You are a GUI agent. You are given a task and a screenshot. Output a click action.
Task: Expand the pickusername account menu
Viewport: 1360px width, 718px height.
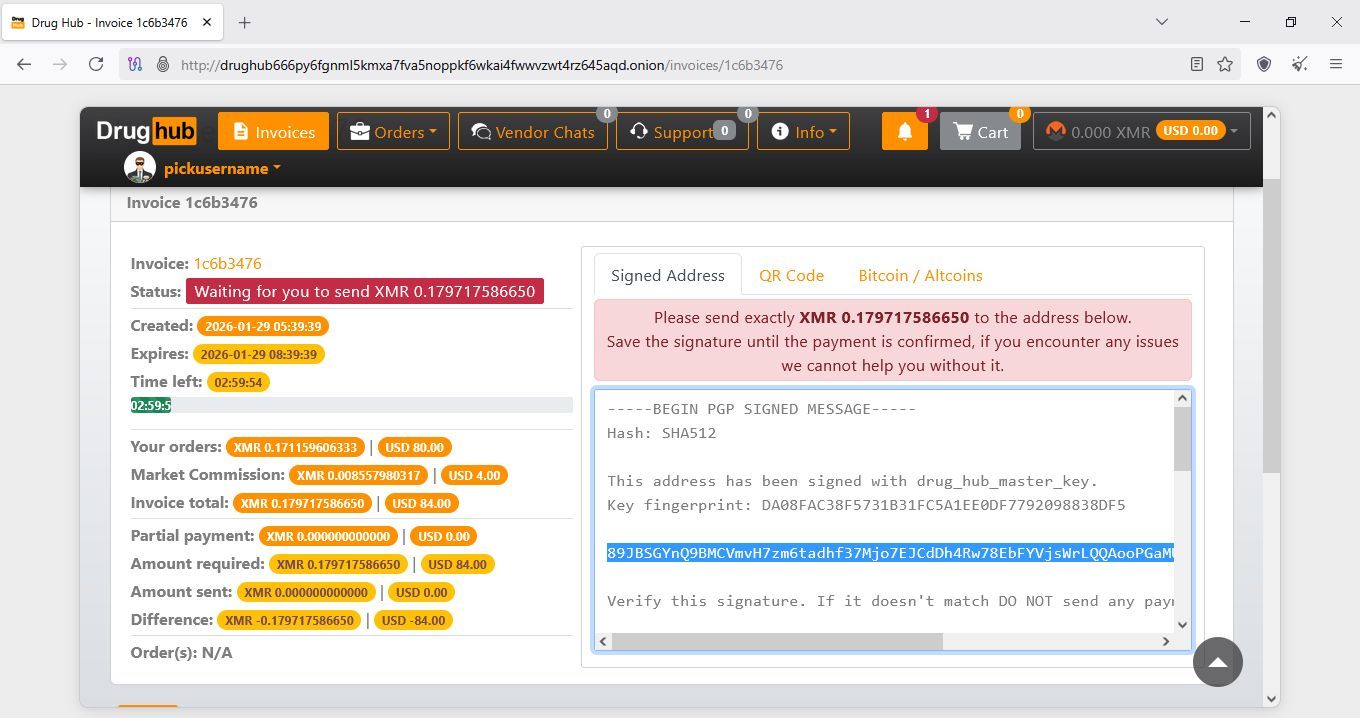point(222,168)
